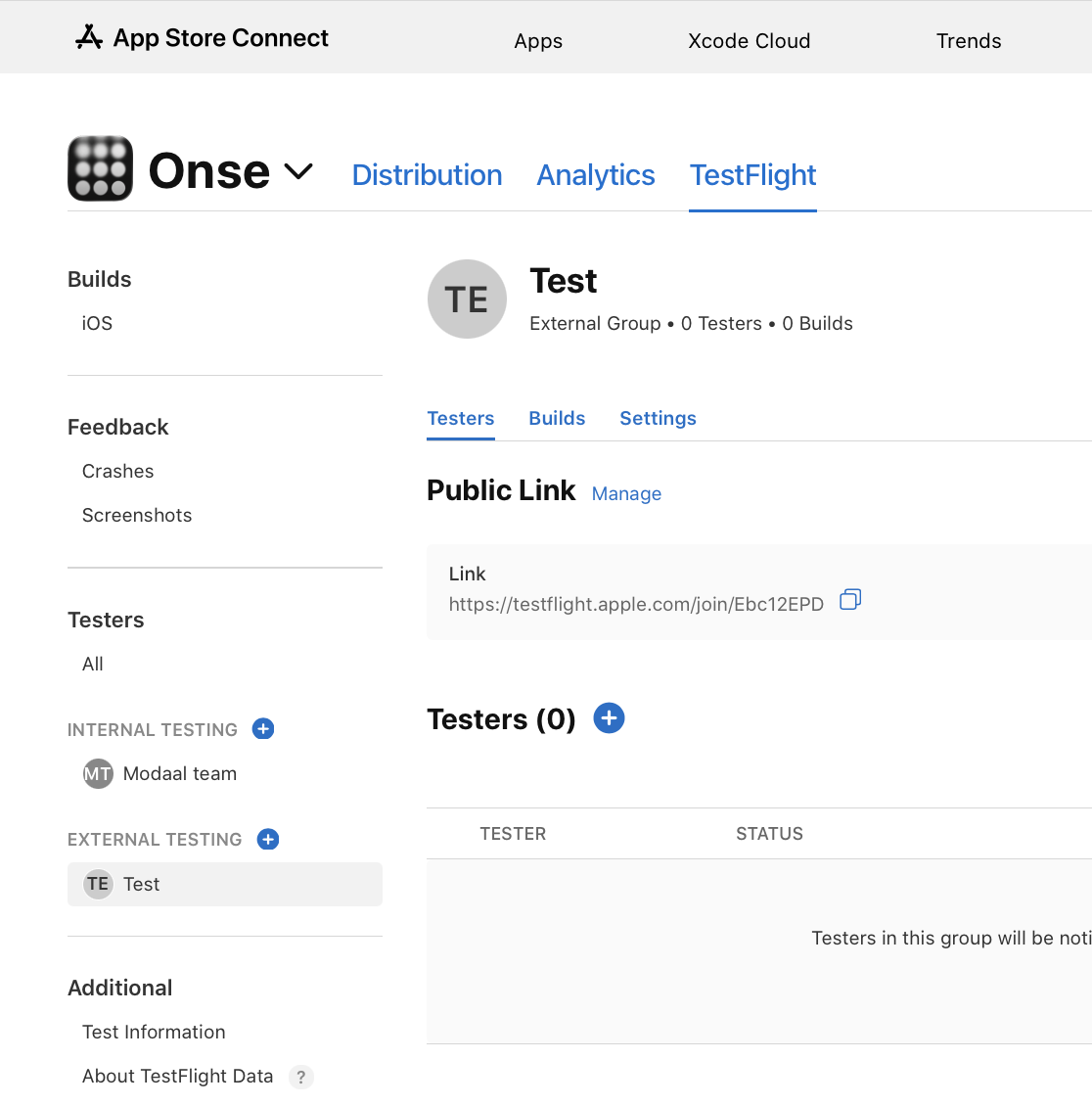Click the MT avatar of Modaal team
1092x1106 pixels.
98,774
